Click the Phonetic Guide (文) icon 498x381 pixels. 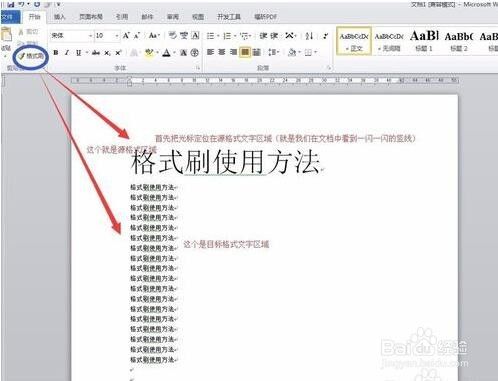click(x=184, y=36)
